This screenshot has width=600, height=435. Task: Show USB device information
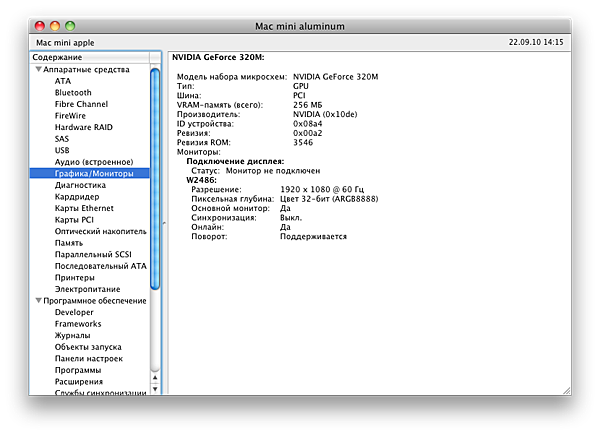(62, 150)
